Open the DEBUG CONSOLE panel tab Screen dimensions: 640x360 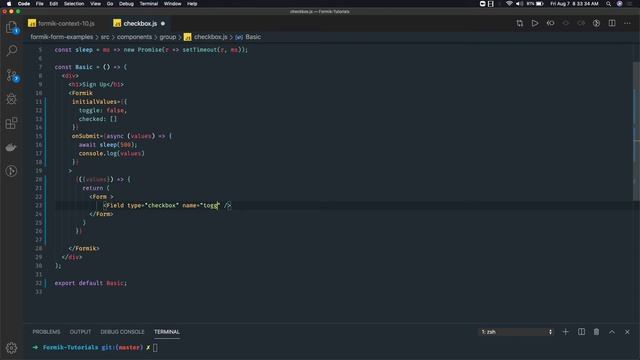[x=122, y=332]
